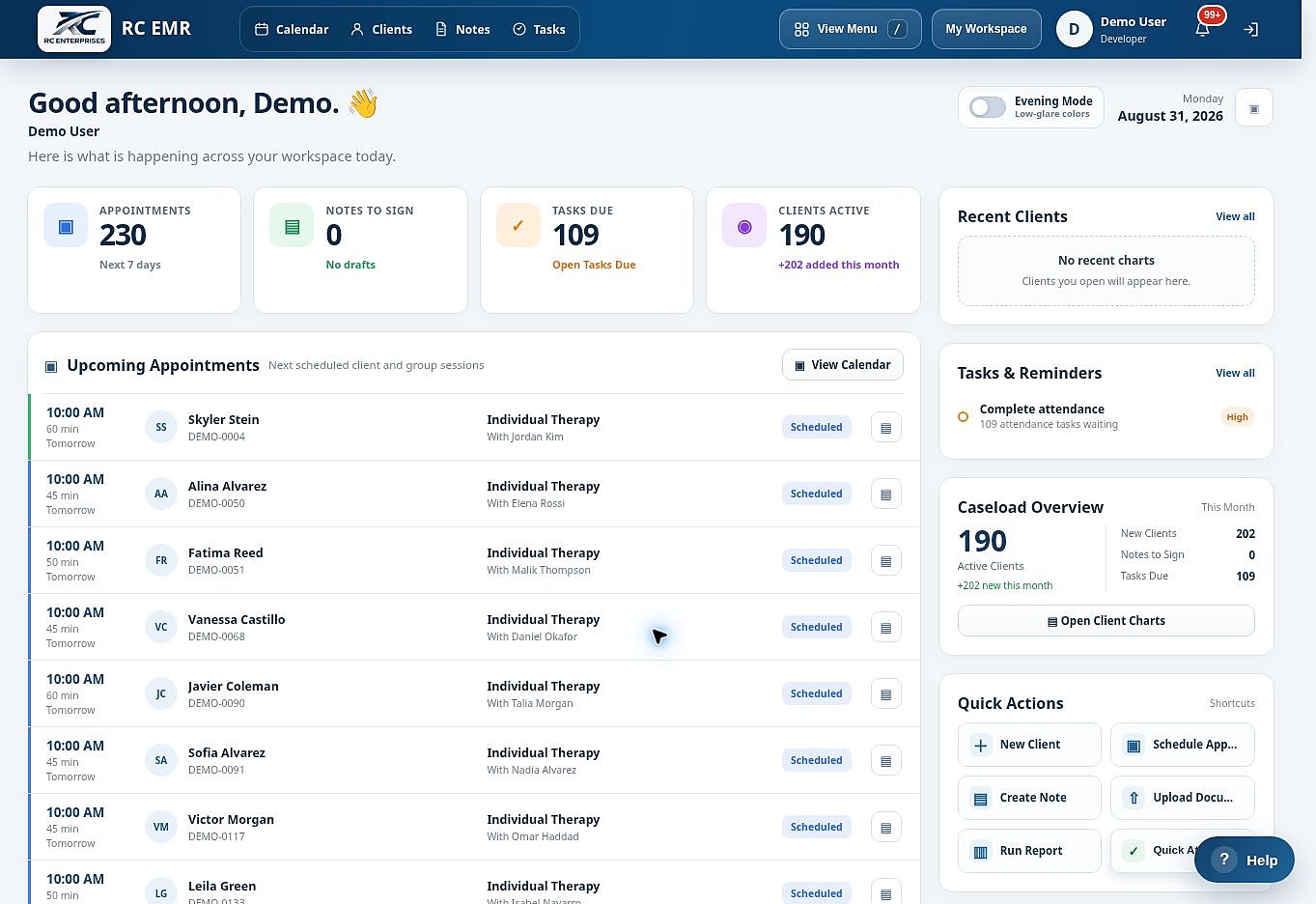Image resolution: width=1316 pixels, height=904 pixels.
Task: Click View all in Recent Clients
Action: (x=1235, y=216)
